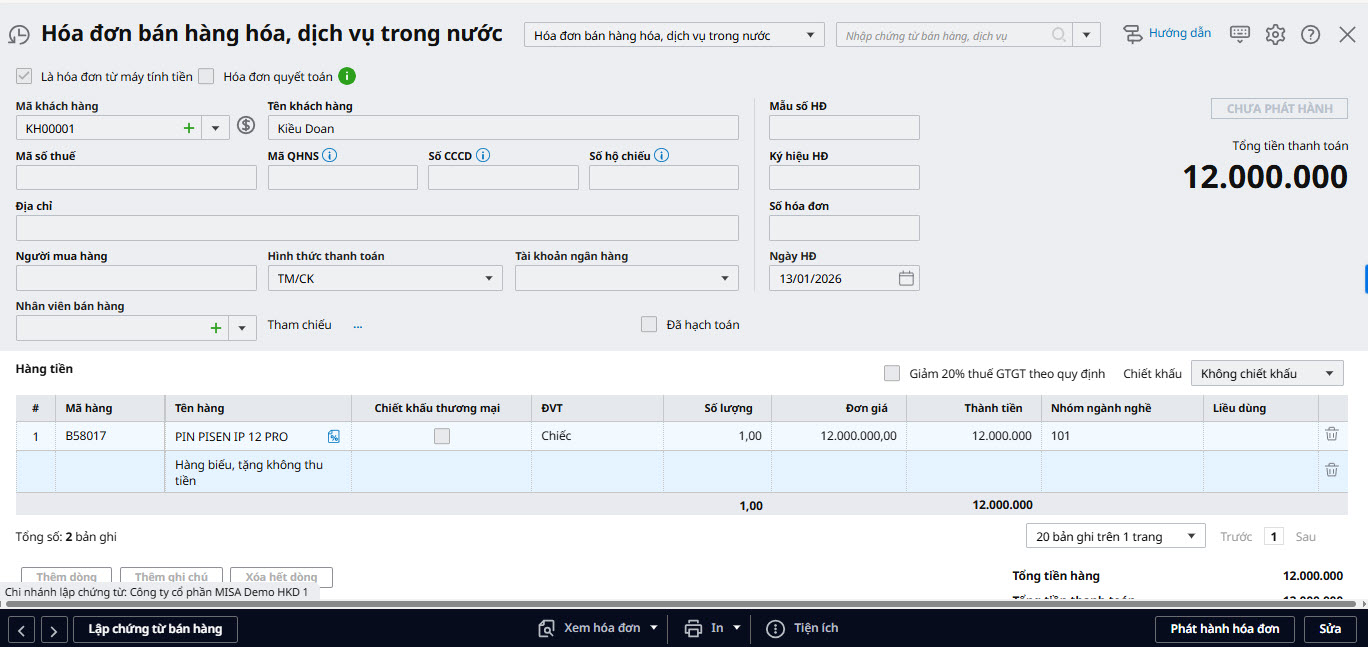Enable Giảm 20% thuế GTGT checkbox

coord(892,373)
